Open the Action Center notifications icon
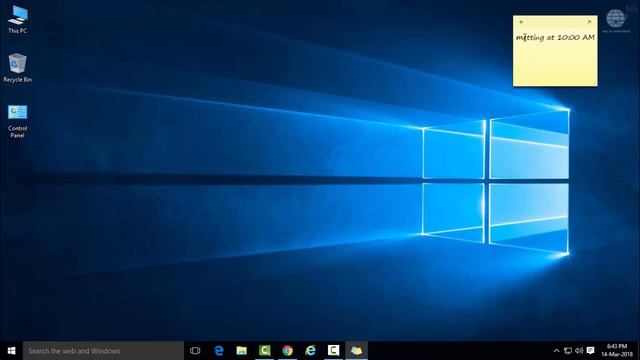This screenshot has height=360, width=640. point(590,351)
